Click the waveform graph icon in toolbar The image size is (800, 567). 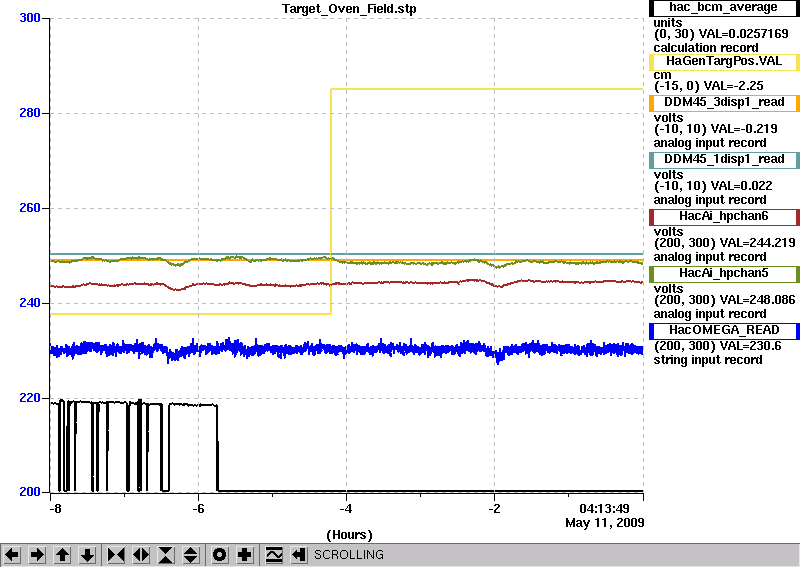pos(274,555)
